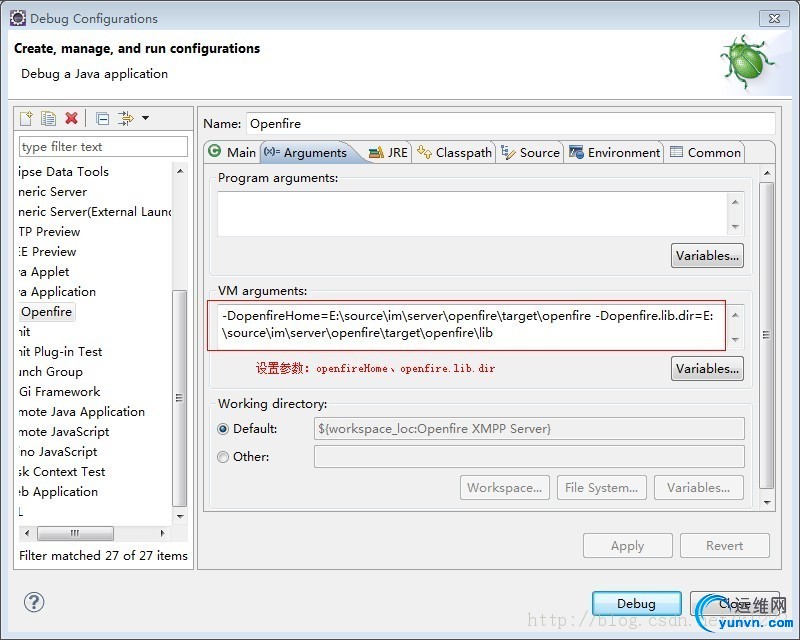Click 'Filter matched 27 of 27 items' text
This screenshot has width=800, height=640.
tap(103, 556)
